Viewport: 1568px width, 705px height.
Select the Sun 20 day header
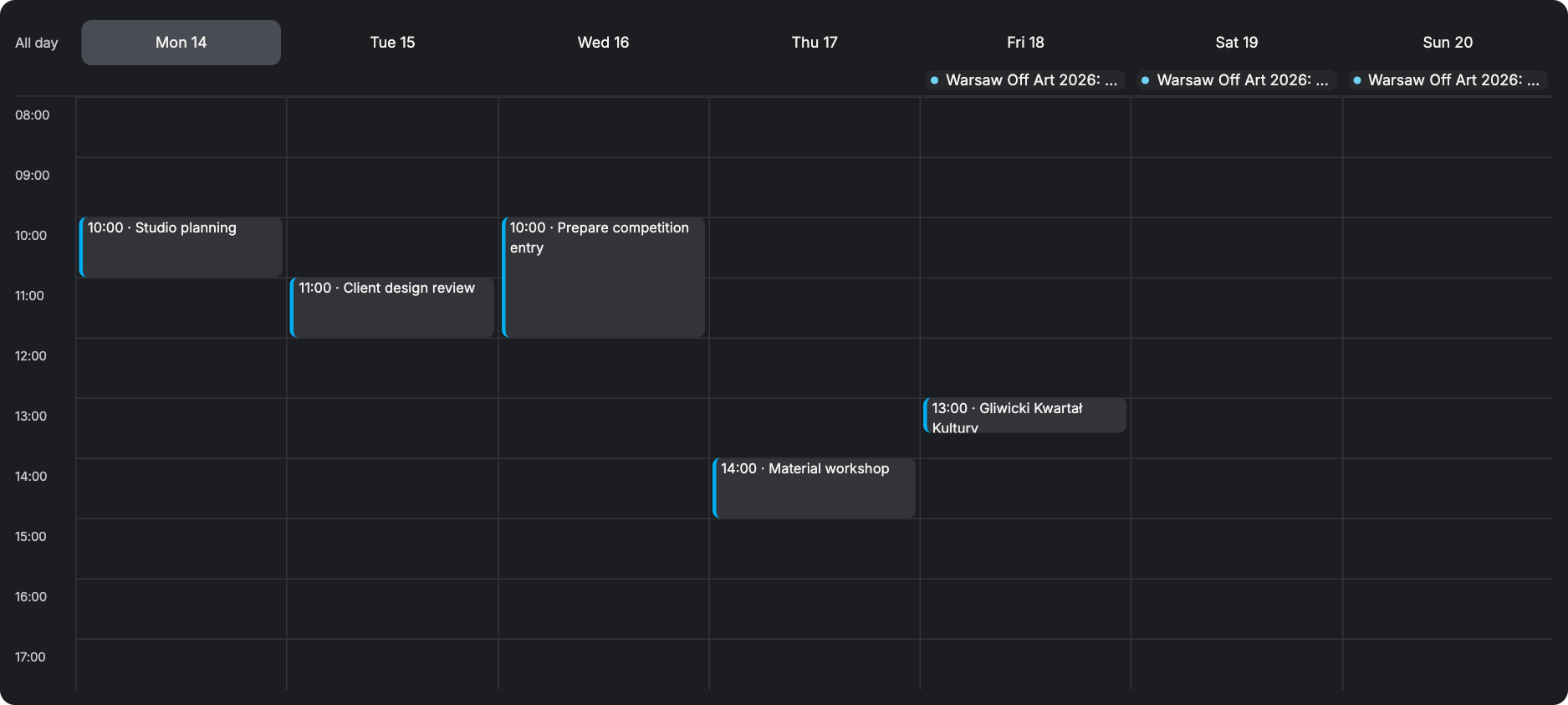(1448, 43)
